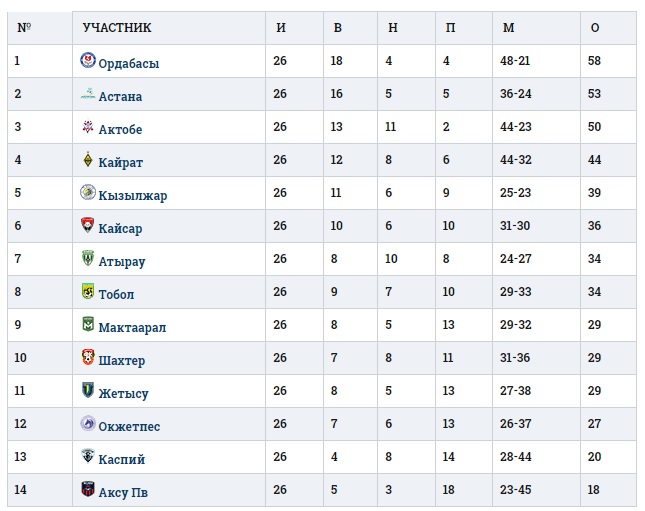Click the Кайсар club logo icon

[x=88, y=226]
